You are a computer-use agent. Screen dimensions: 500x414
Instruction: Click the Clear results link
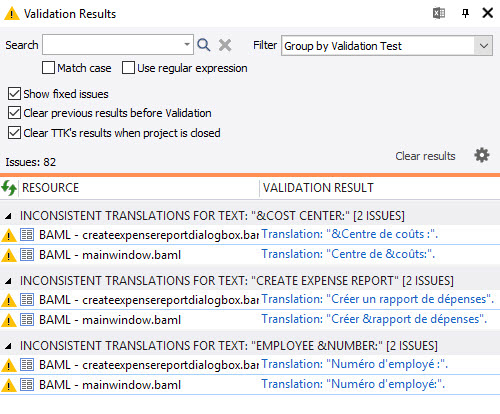425,156
